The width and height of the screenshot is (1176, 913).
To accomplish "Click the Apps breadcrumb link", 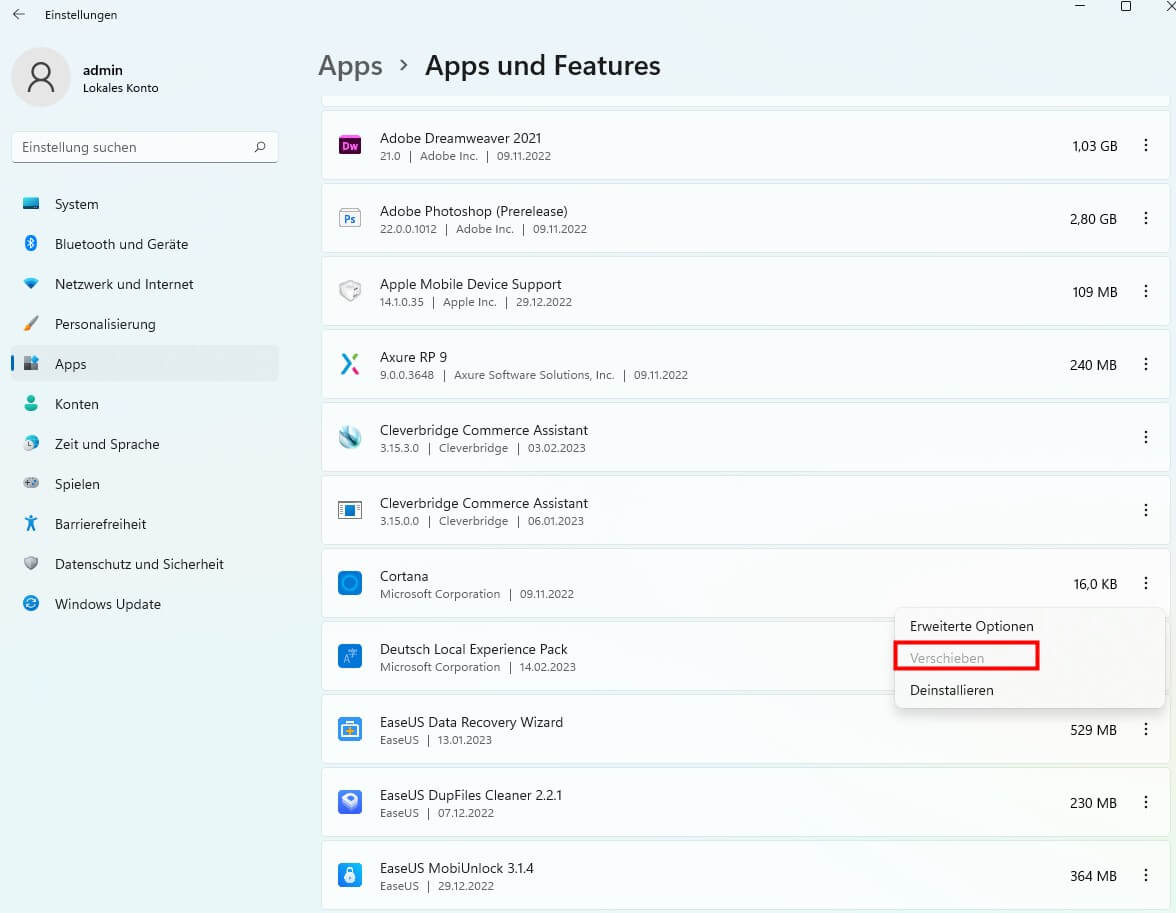I will (x=350, y=66).
